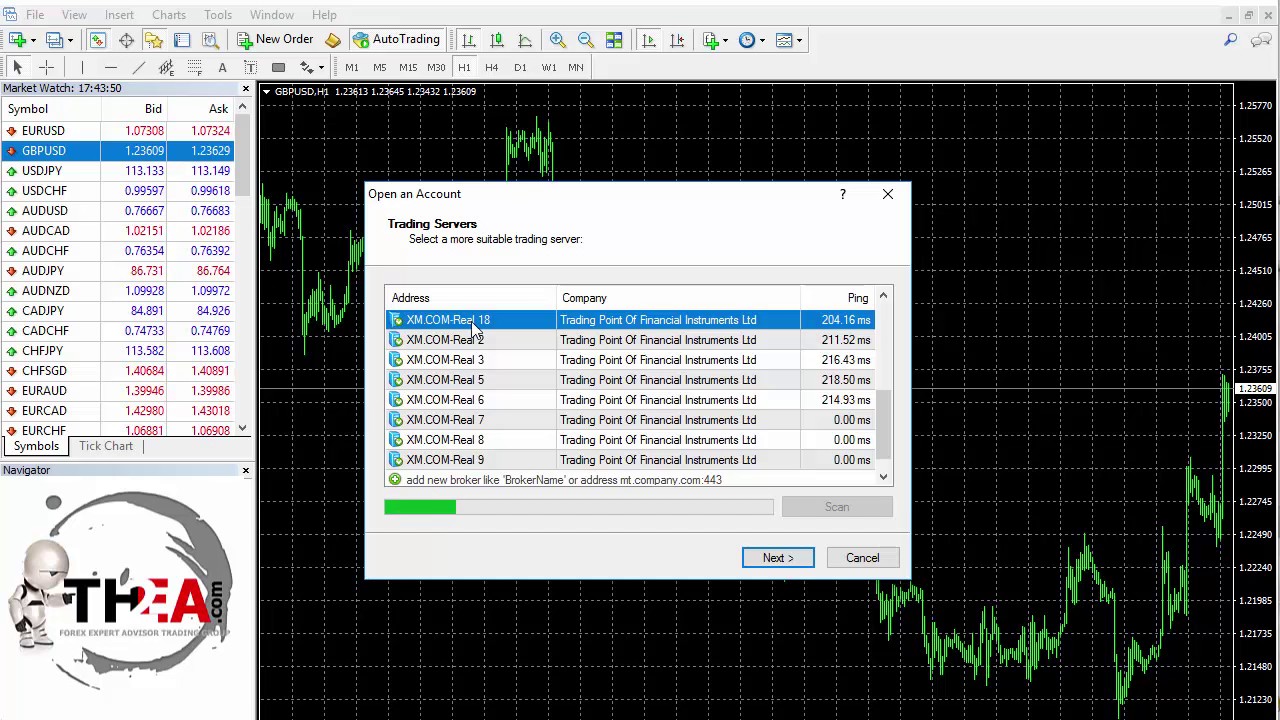Toggle chart shift from right border

[677, 40]
